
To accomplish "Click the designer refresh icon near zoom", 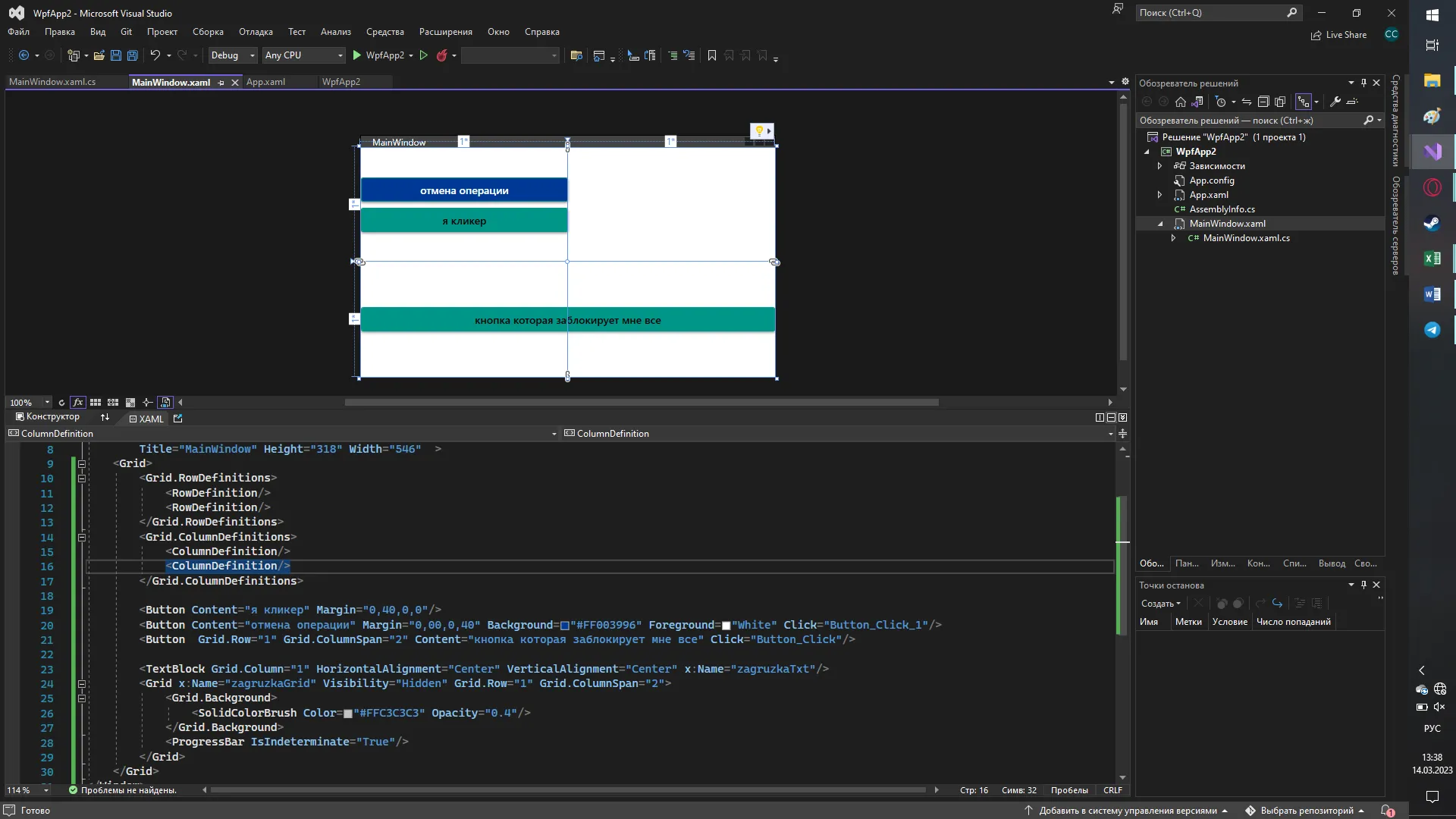I will (x=61, y=403).
